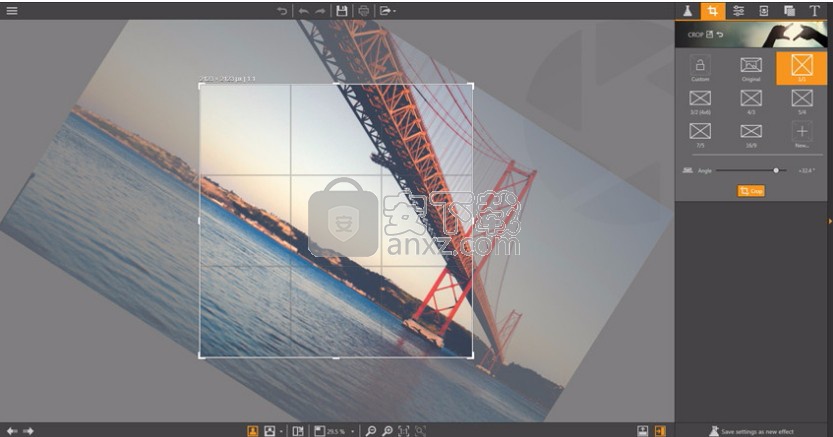This screenshot has width=833, height=437.
Task: Open the Adjustments sliders tab
Action: (x=738, y=11)
